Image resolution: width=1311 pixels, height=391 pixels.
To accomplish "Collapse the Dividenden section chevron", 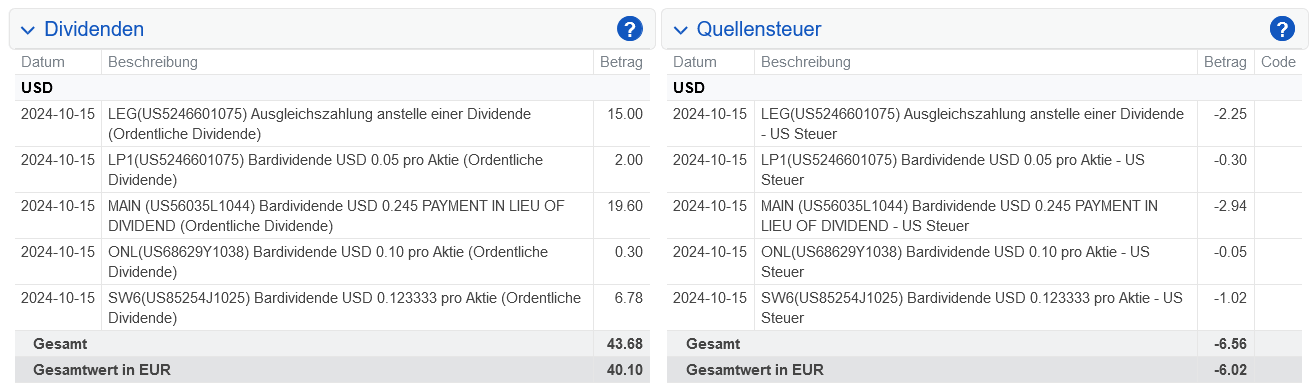I will coord(28,30).
